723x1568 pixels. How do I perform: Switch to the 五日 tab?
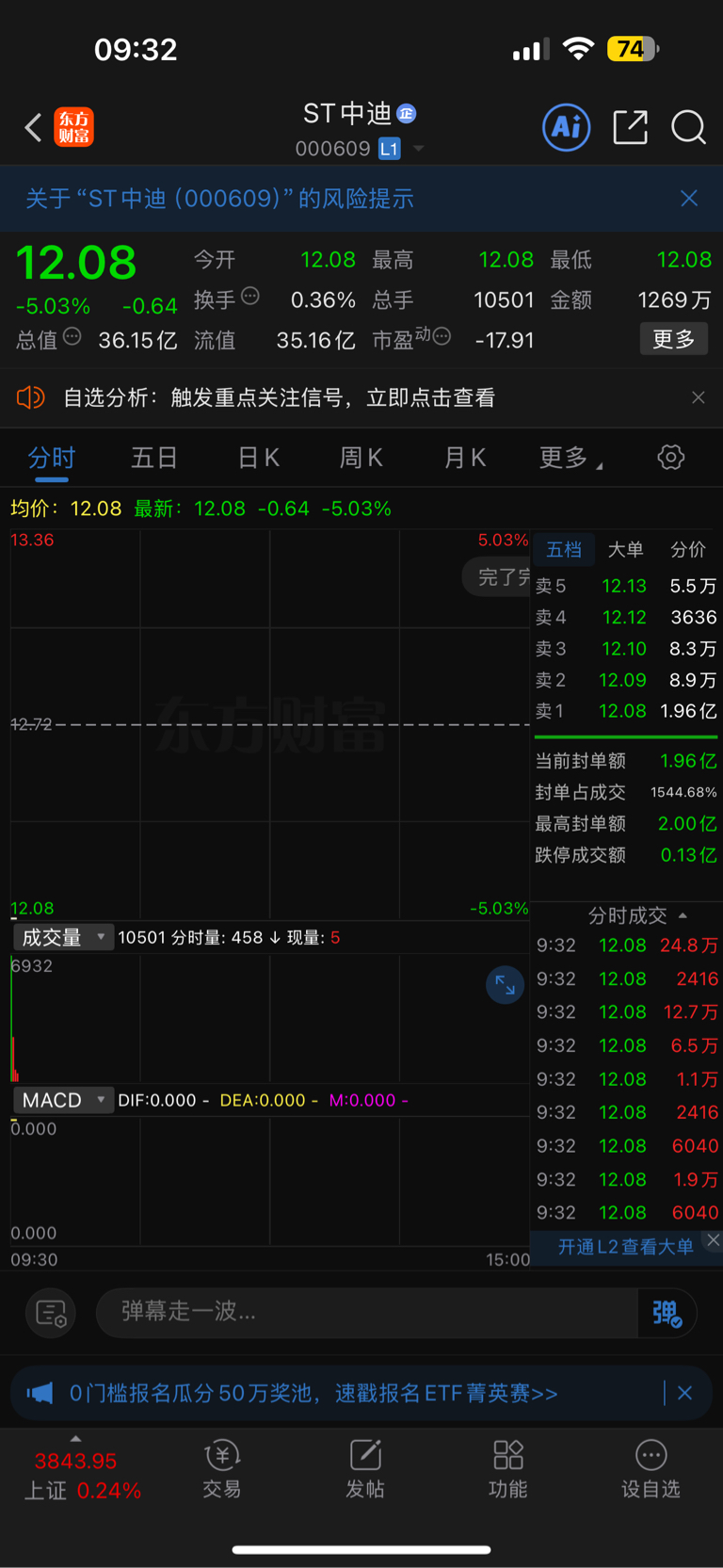pyautogui.click(x=154, y=459)
